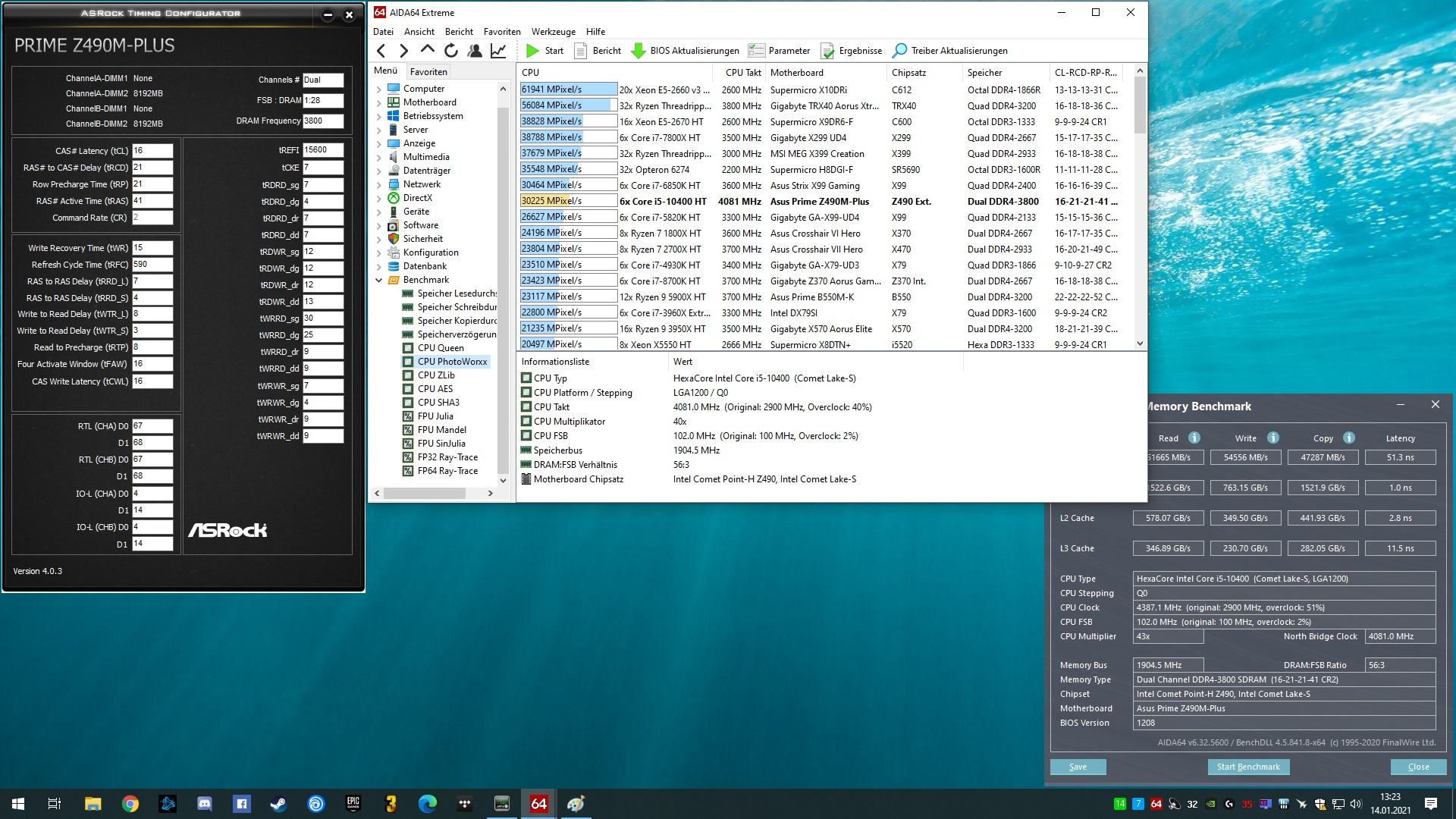1456x819 pixels.
Task: Select Speicherverzögerung benchmark item
Action: [x=457, y=334]
